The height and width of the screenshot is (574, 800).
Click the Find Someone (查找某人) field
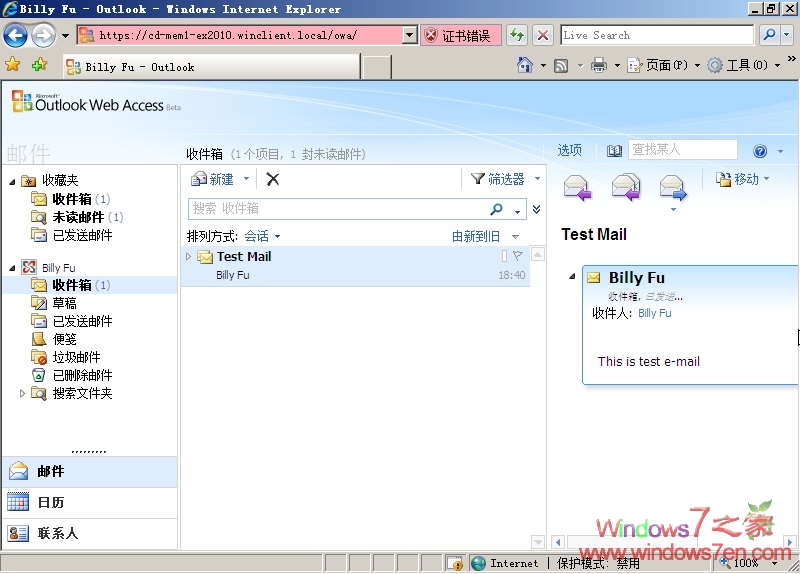pyautogui.click(x=683, y=150)
